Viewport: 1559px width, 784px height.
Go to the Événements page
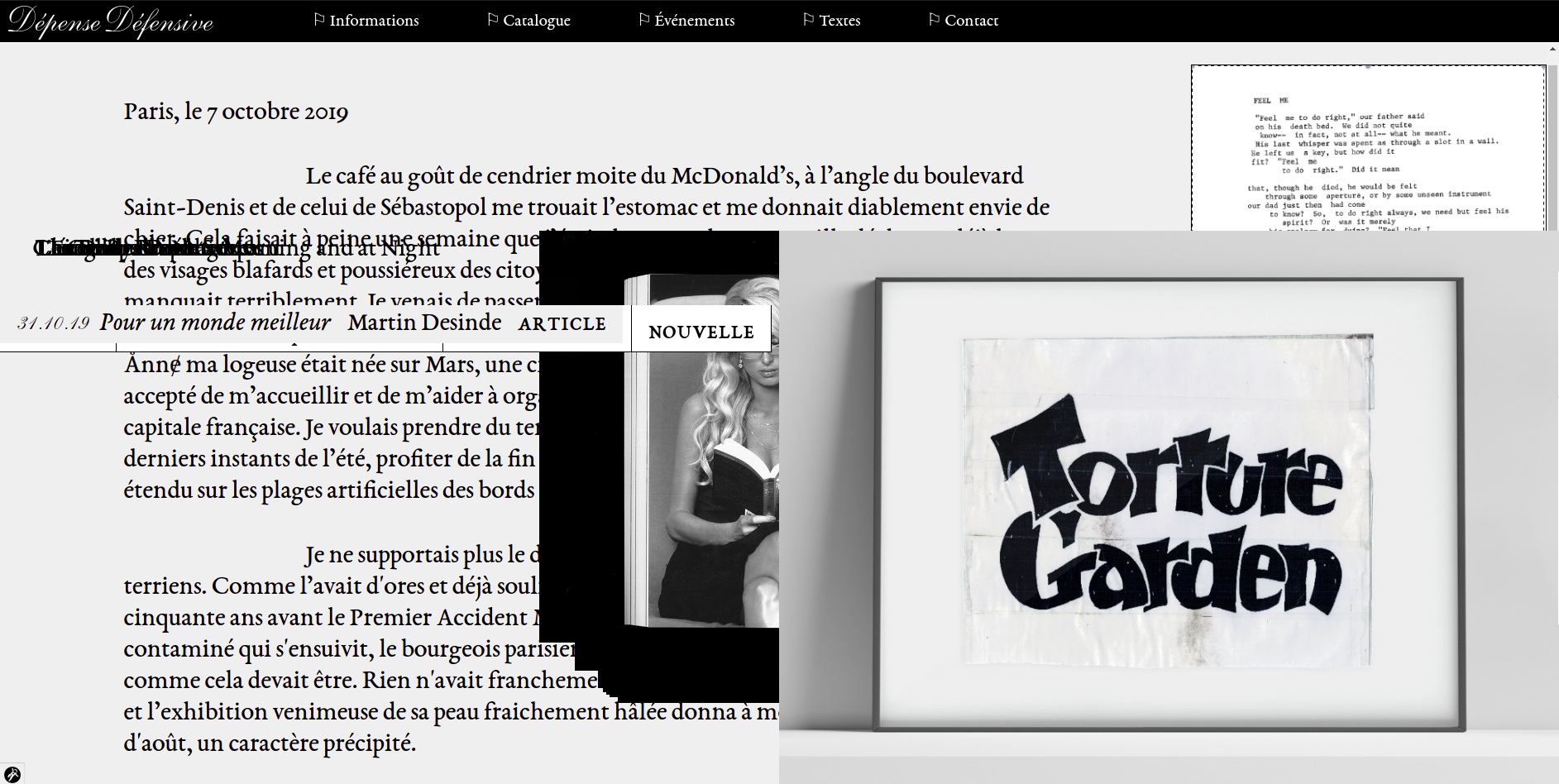(694, 21)
